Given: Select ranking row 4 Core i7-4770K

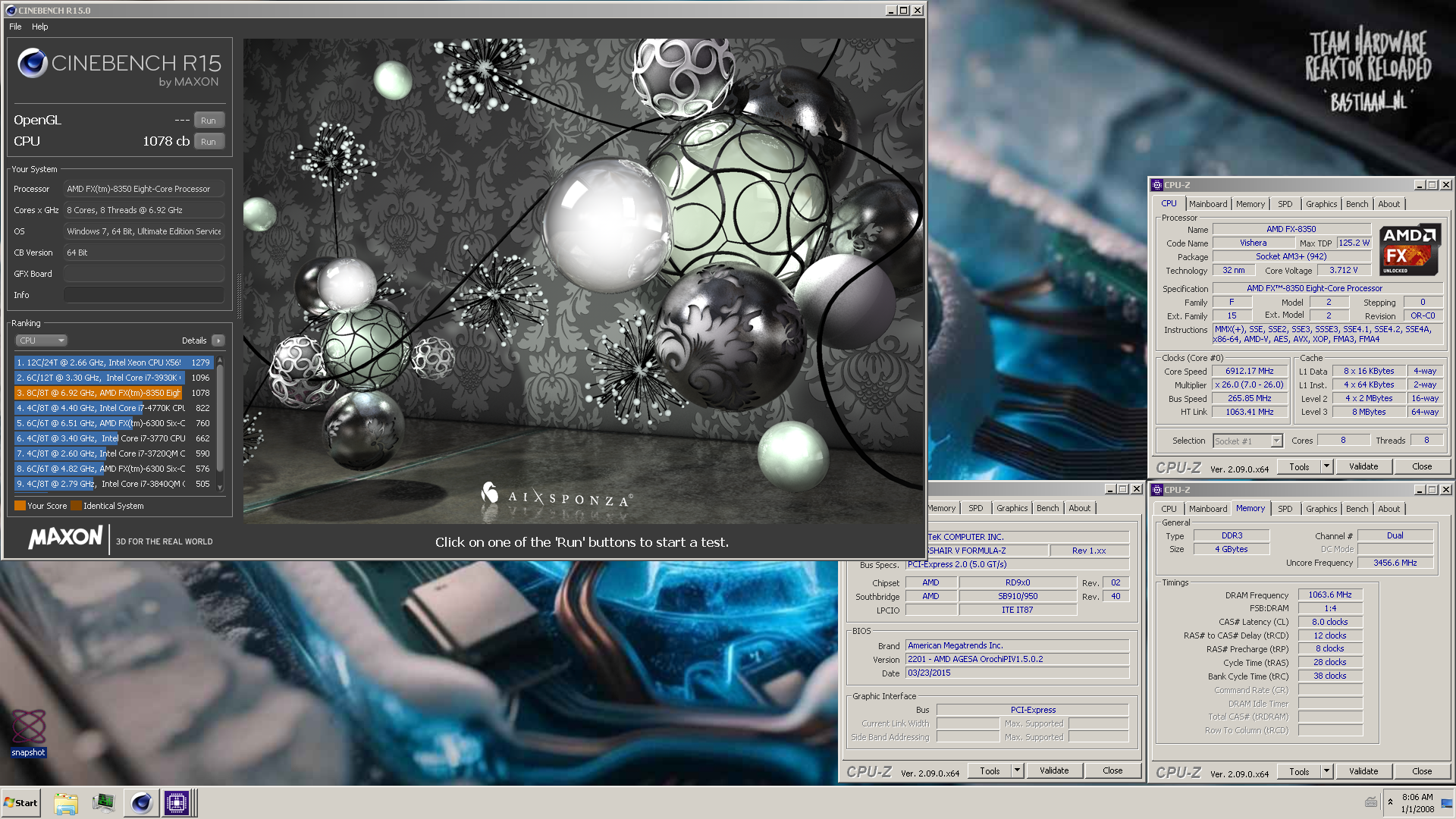Looking at the screenshot, I should coord(114,408).
